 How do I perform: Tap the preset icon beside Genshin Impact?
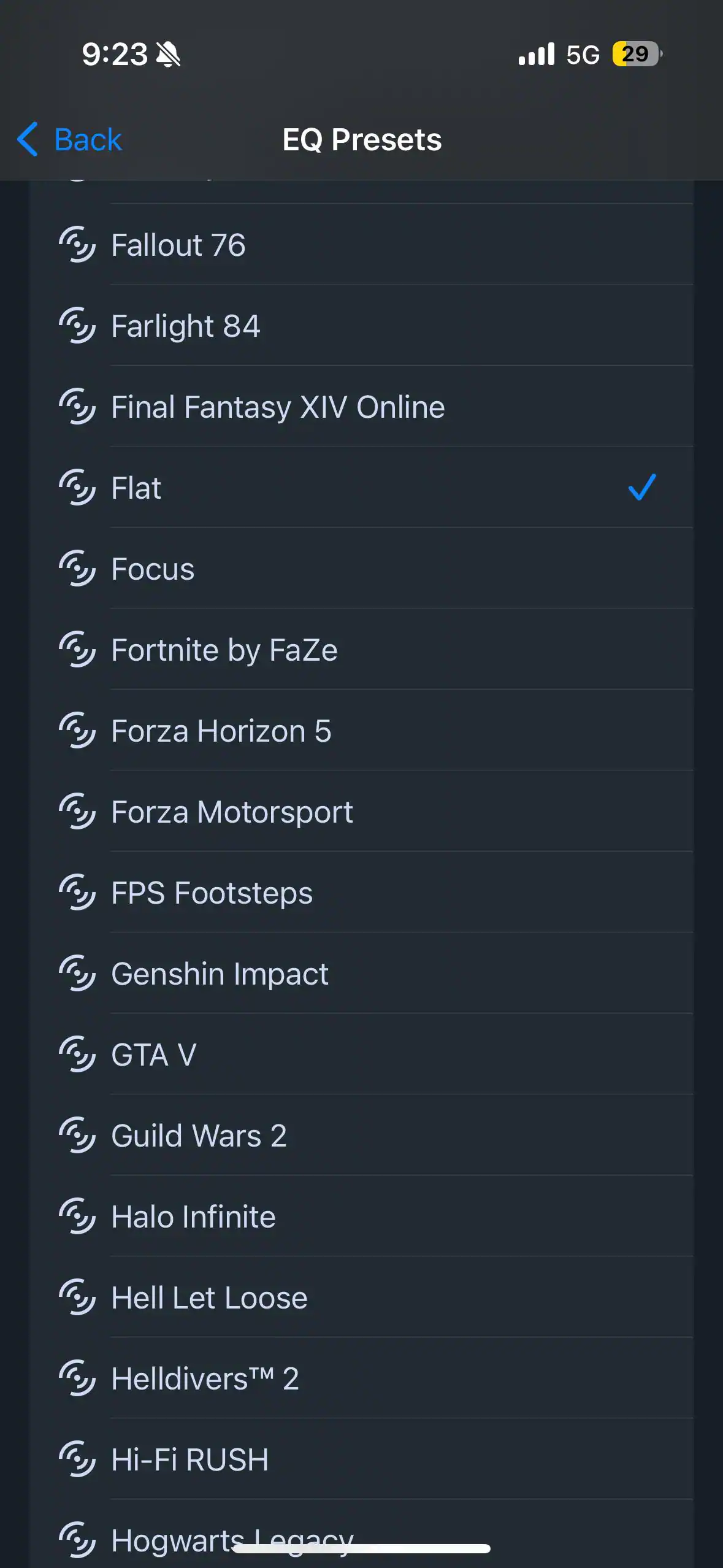tap(77, 974)
